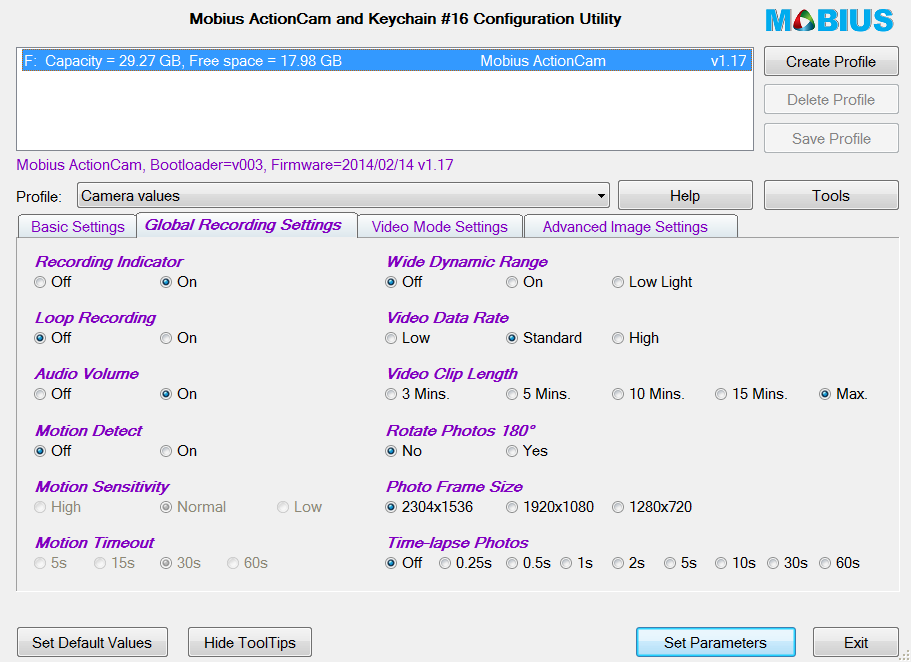Click the Time-lapse Photos heading
This screenshot has width=911, height=662.
[x=458, y=543]
